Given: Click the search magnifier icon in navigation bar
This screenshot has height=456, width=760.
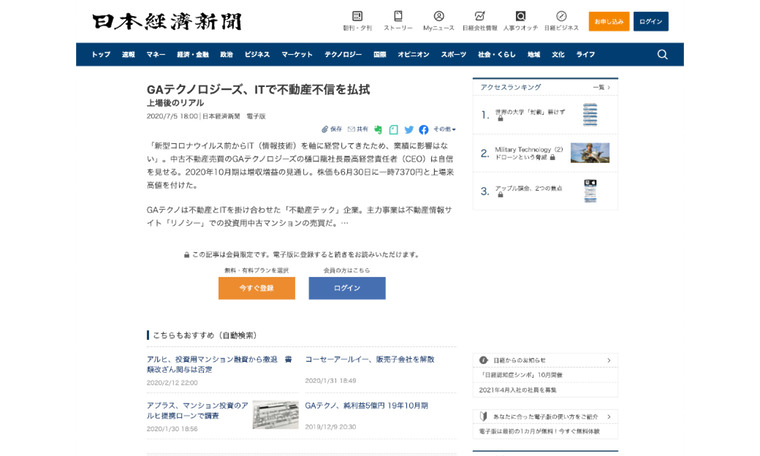Looking at the screenshot, I should click(662, 54).
